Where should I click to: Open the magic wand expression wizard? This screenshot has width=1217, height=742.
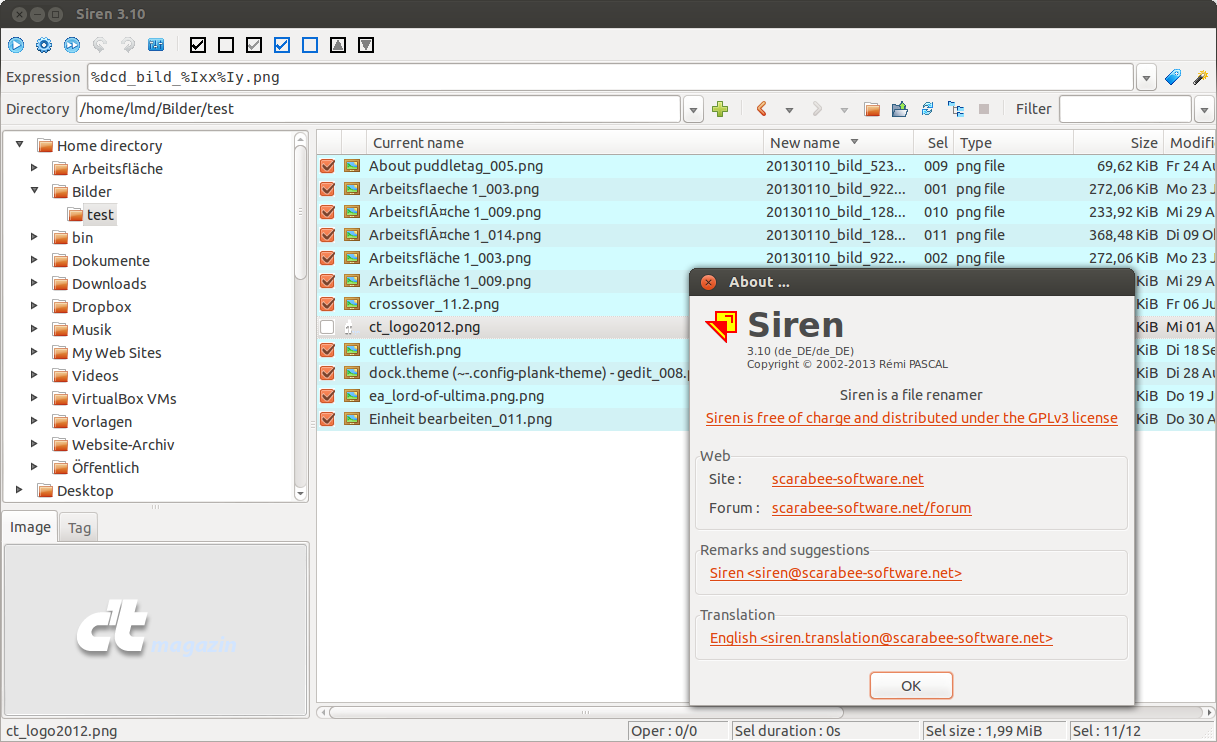click(1201, 77)
